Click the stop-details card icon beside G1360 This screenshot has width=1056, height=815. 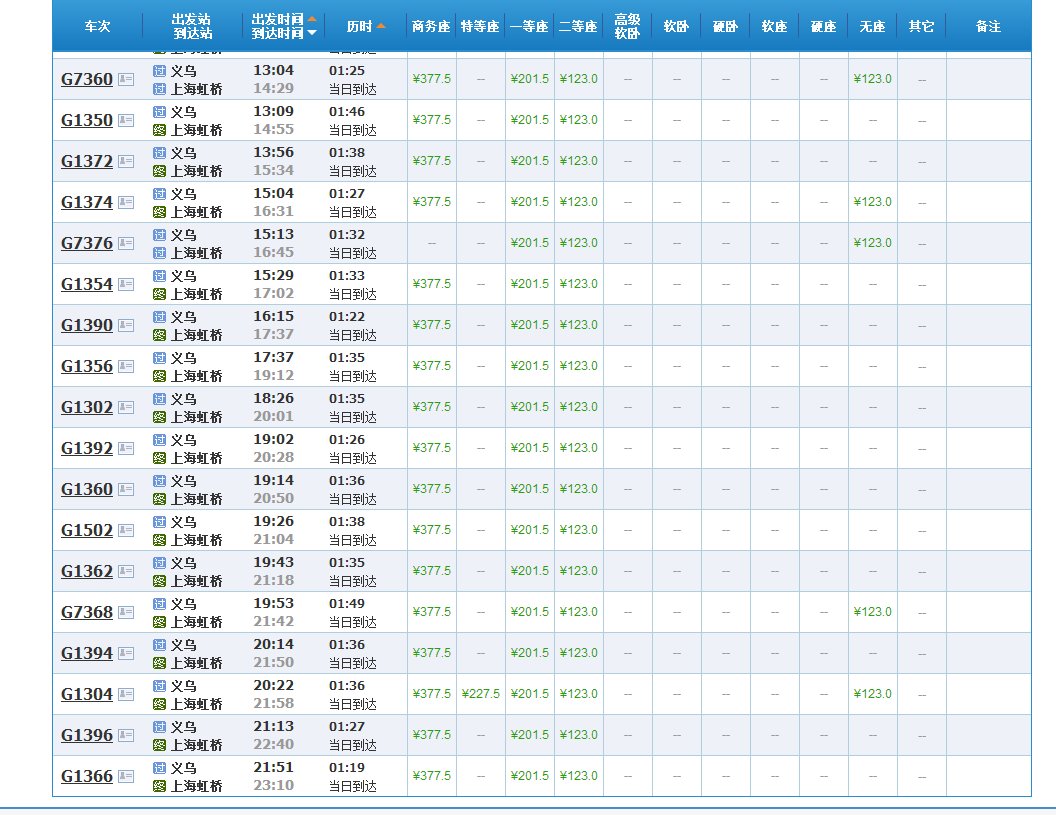tap(125, 489)
